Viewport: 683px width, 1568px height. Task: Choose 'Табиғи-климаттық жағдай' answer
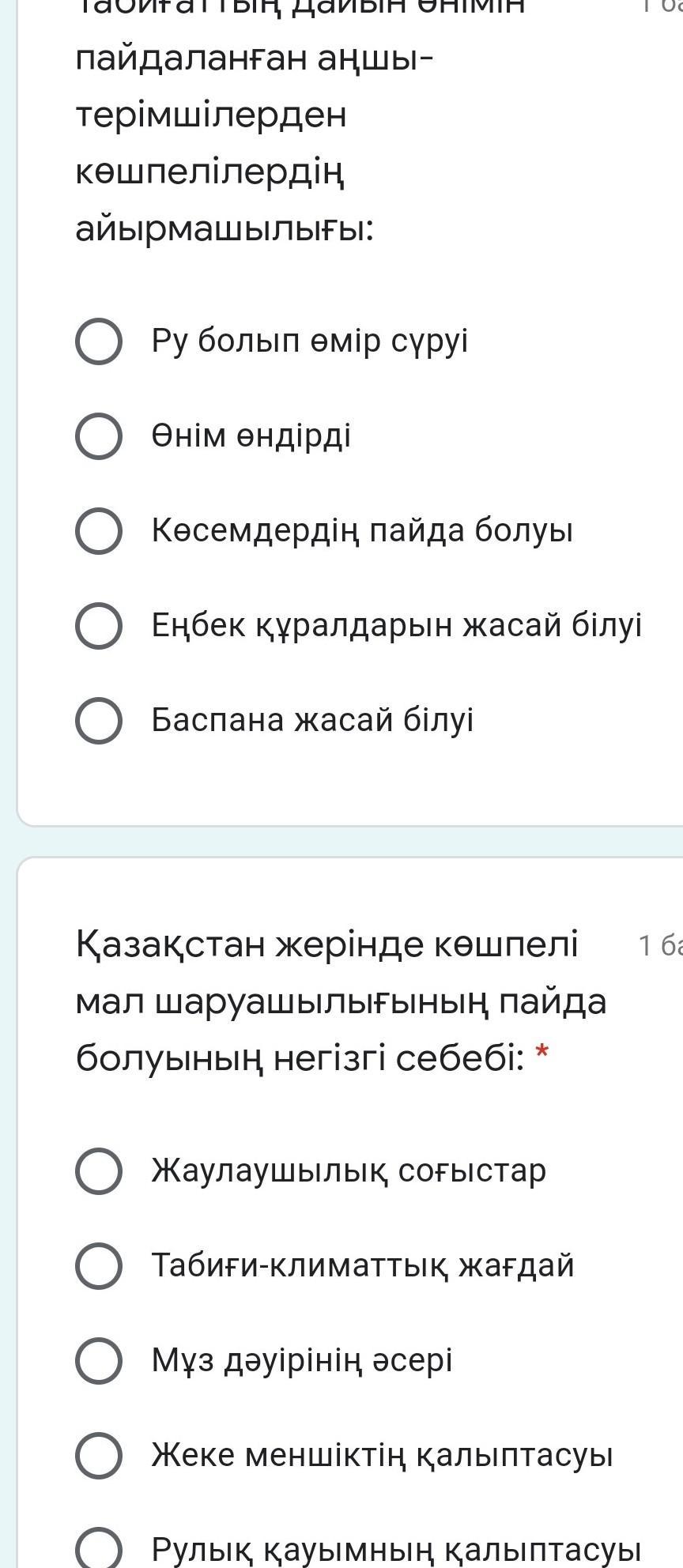(99, 1265)
